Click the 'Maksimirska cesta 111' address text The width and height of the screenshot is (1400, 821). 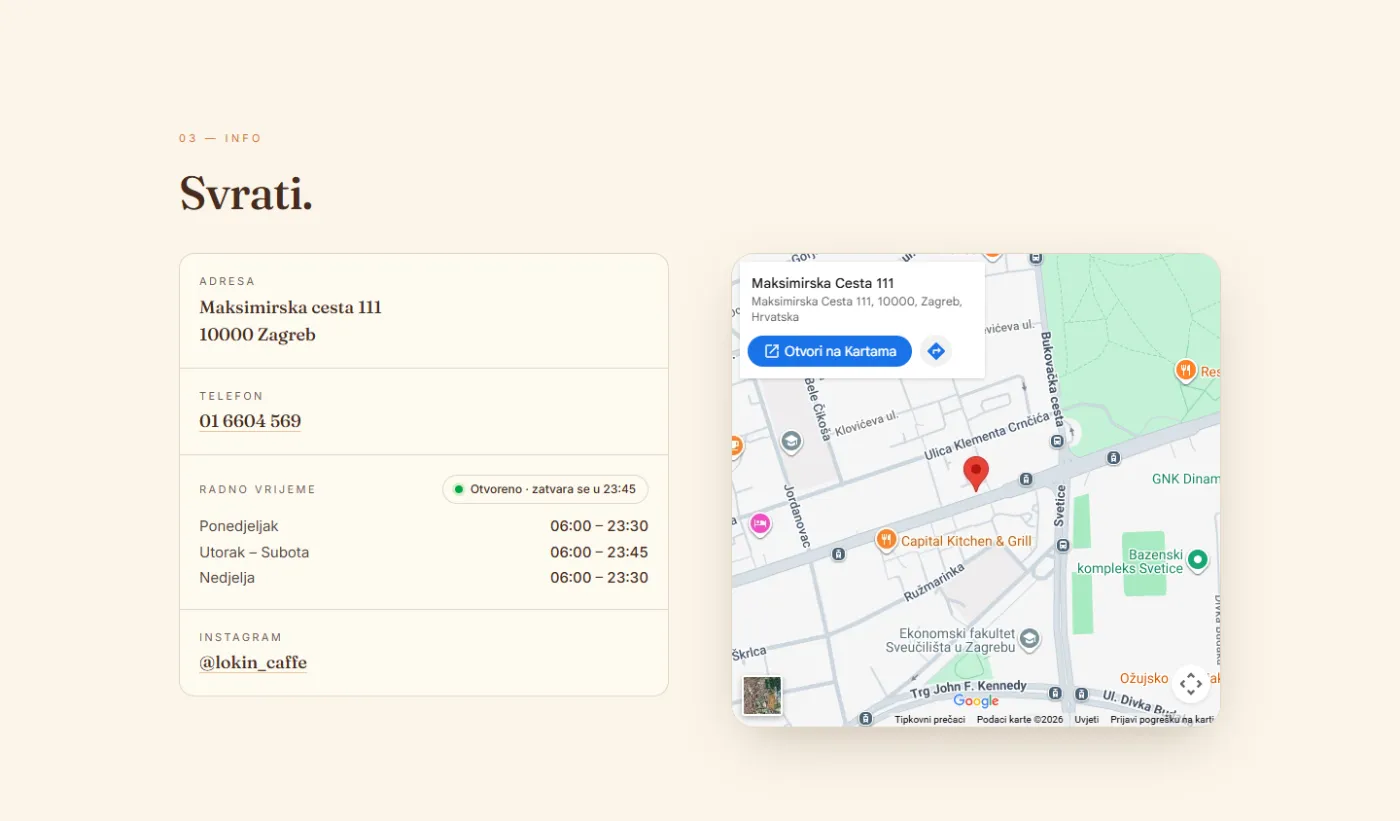[x=290, y=307]
